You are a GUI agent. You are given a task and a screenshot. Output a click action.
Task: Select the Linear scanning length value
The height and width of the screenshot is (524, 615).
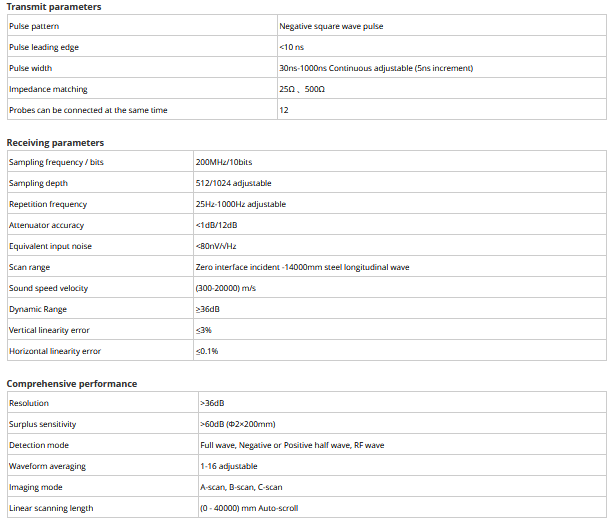[x=249, y=508]
